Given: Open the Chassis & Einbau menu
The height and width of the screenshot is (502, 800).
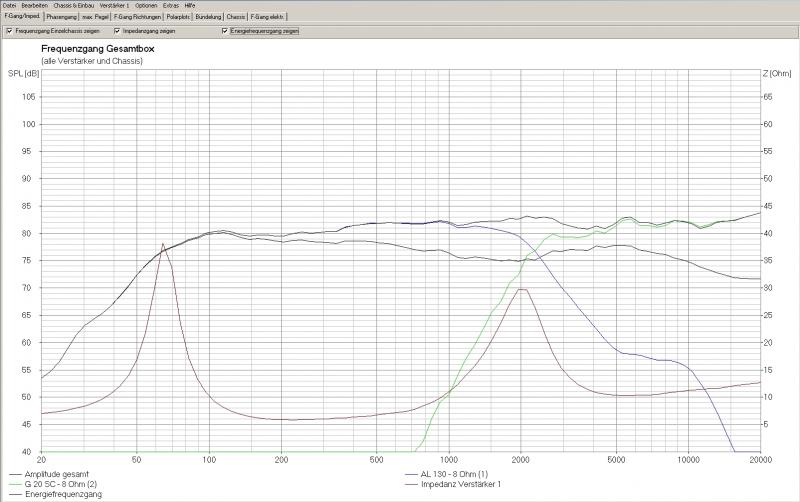Looking at the screenshot, I should pyautogui.click(x=74, y=6).
